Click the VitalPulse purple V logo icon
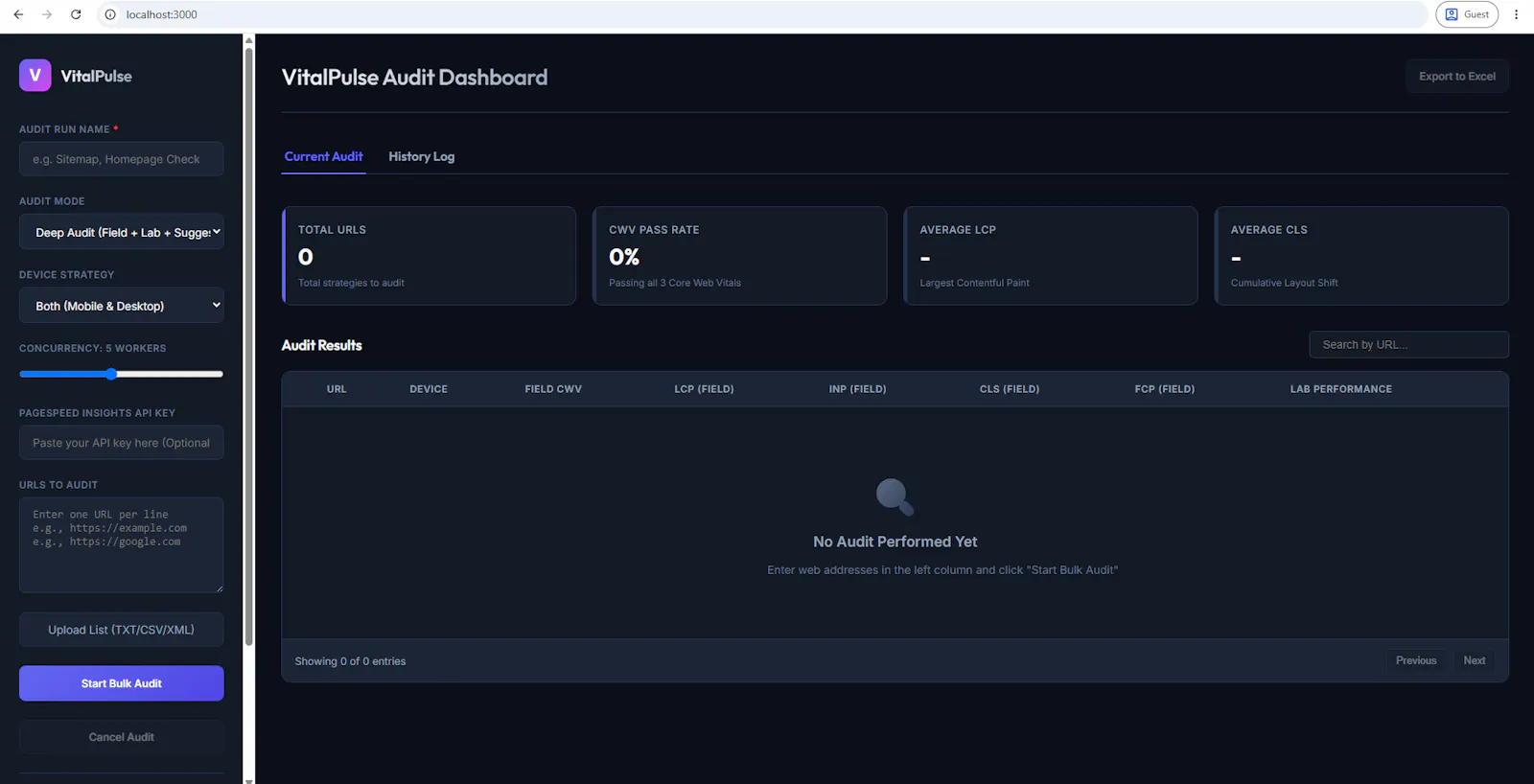Screen dimensions: 1534x784 [x=35, y=76]
